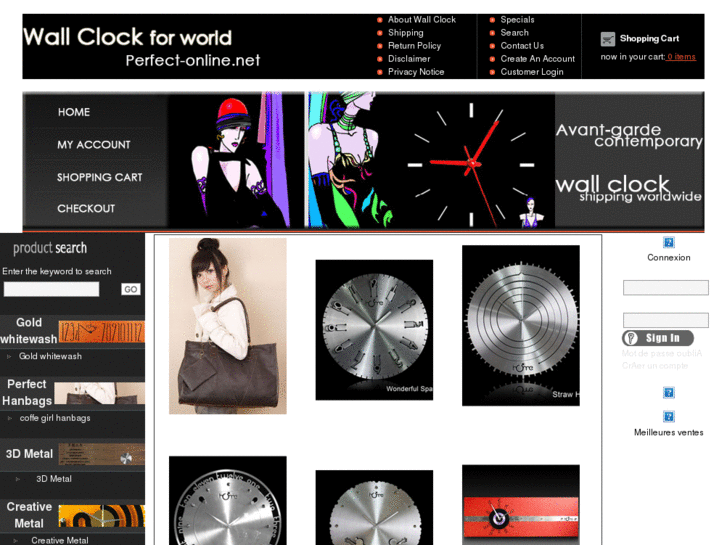Open the Straw H clock product image
Image resolution: width=727 pixels, height=545 pixels.
coord(521,326)
